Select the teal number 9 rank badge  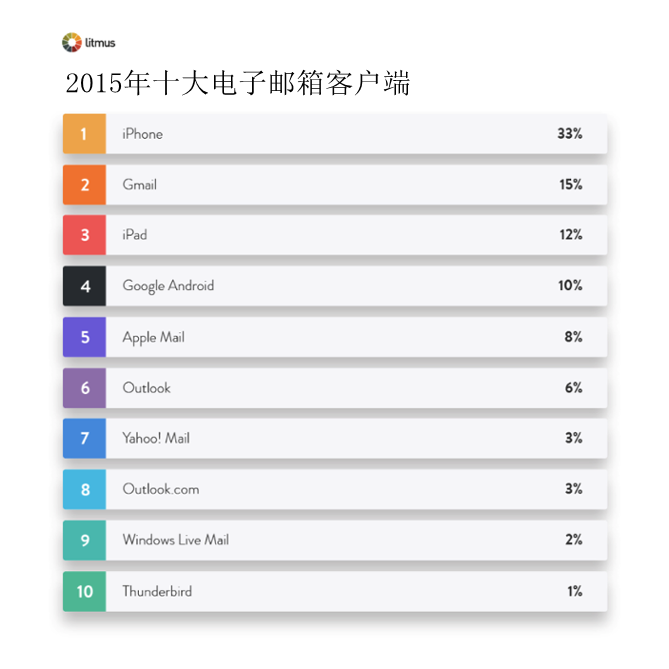pos(84,540)
